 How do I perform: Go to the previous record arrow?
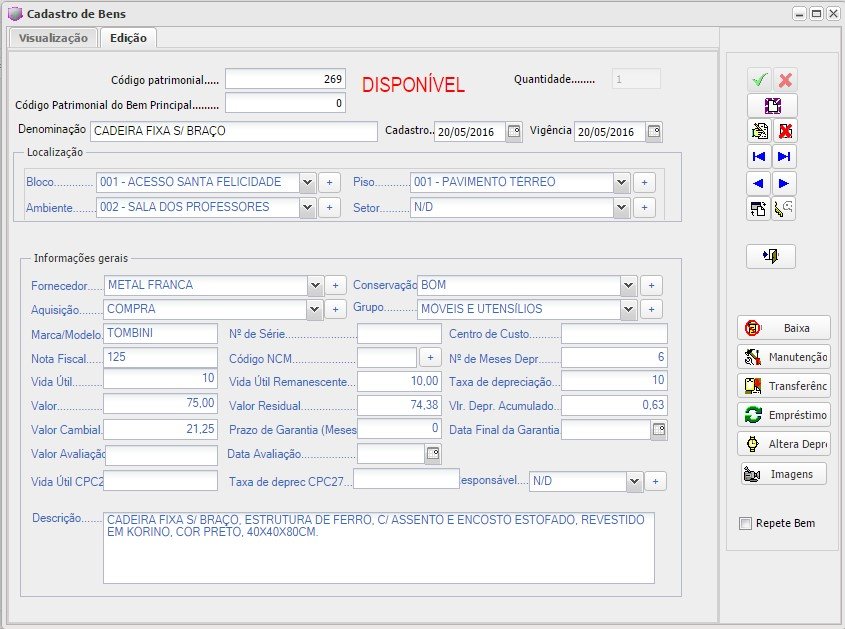click(759, 183)
